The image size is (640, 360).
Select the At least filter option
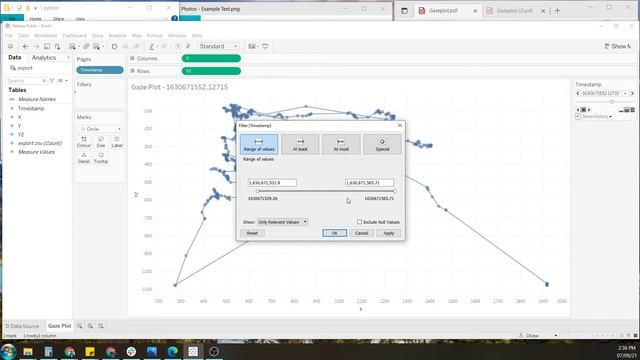[300, 144]
